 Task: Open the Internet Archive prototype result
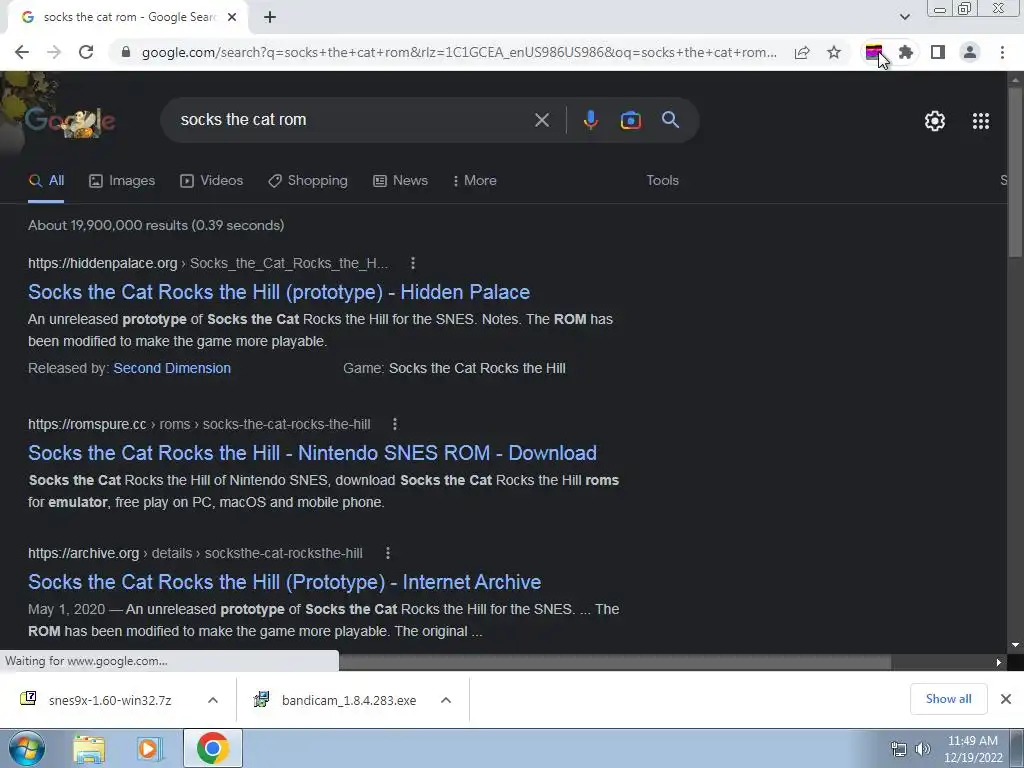click(x=285, y=582)
